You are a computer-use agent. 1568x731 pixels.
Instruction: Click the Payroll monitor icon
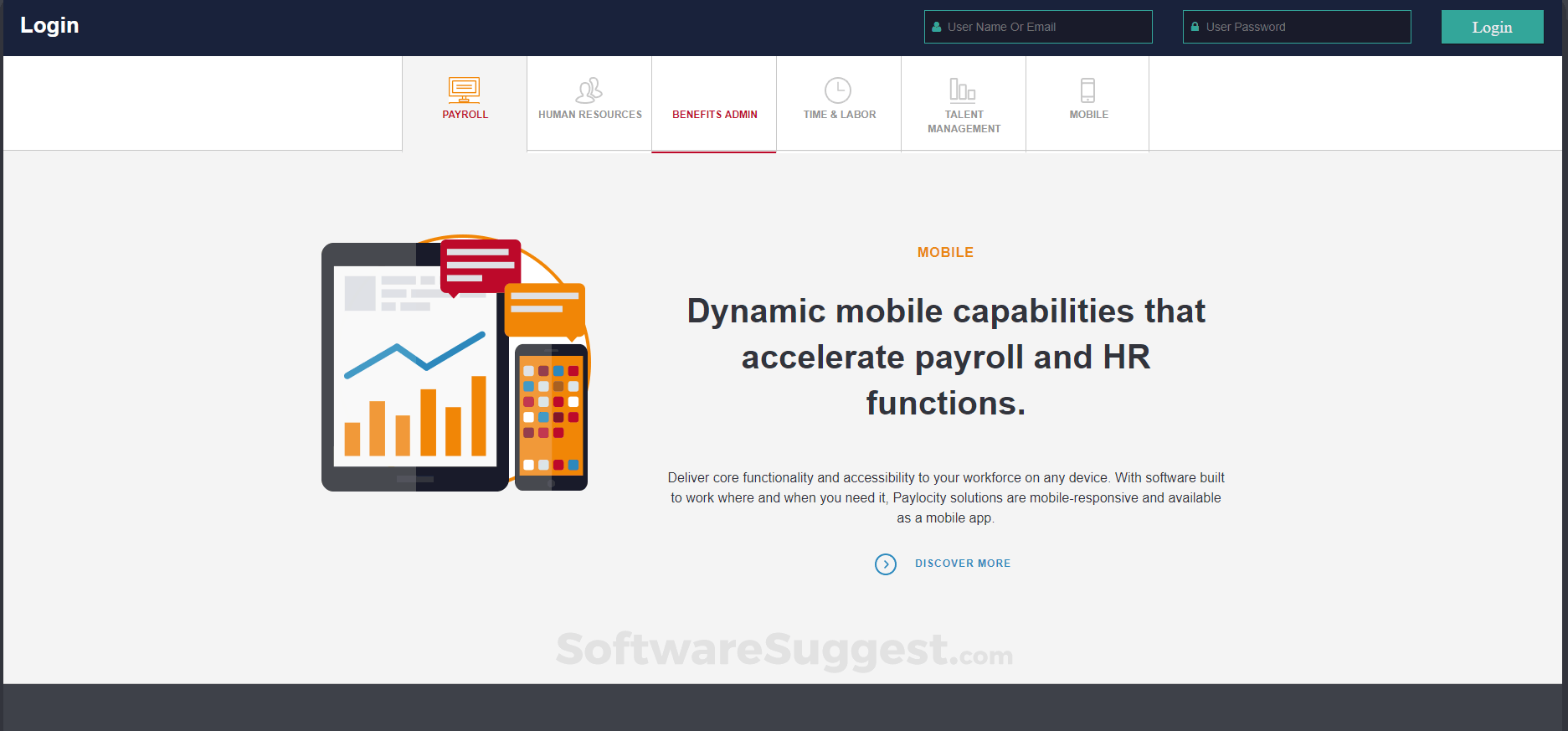pos(464,90)
